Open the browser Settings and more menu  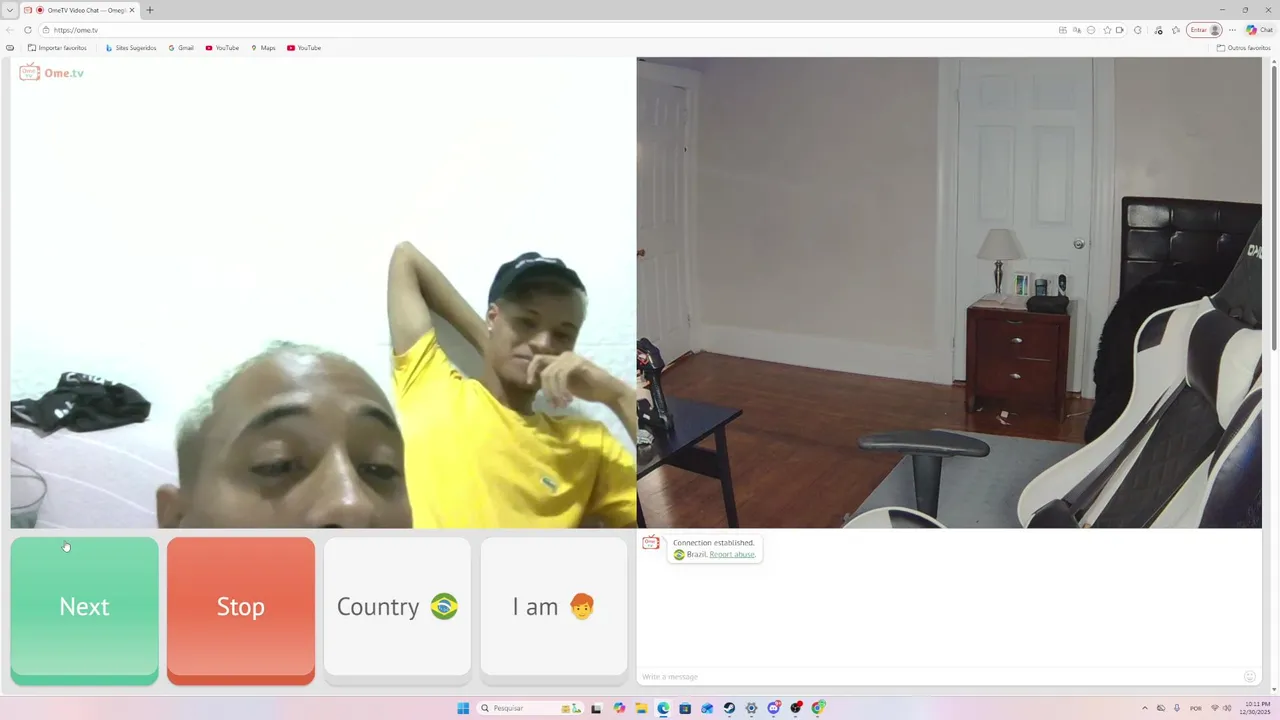[x=1232, y=30]
